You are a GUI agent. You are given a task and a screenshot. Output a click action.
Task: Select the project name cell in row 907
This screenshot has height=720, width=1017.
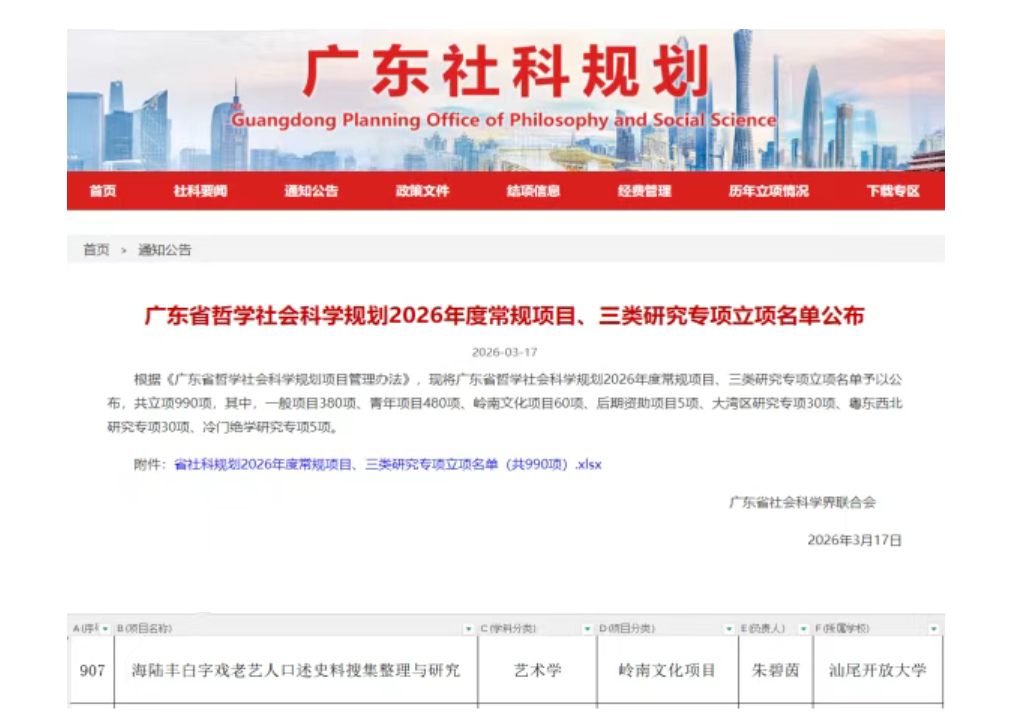pyautogui.click(x=296, y=670)
